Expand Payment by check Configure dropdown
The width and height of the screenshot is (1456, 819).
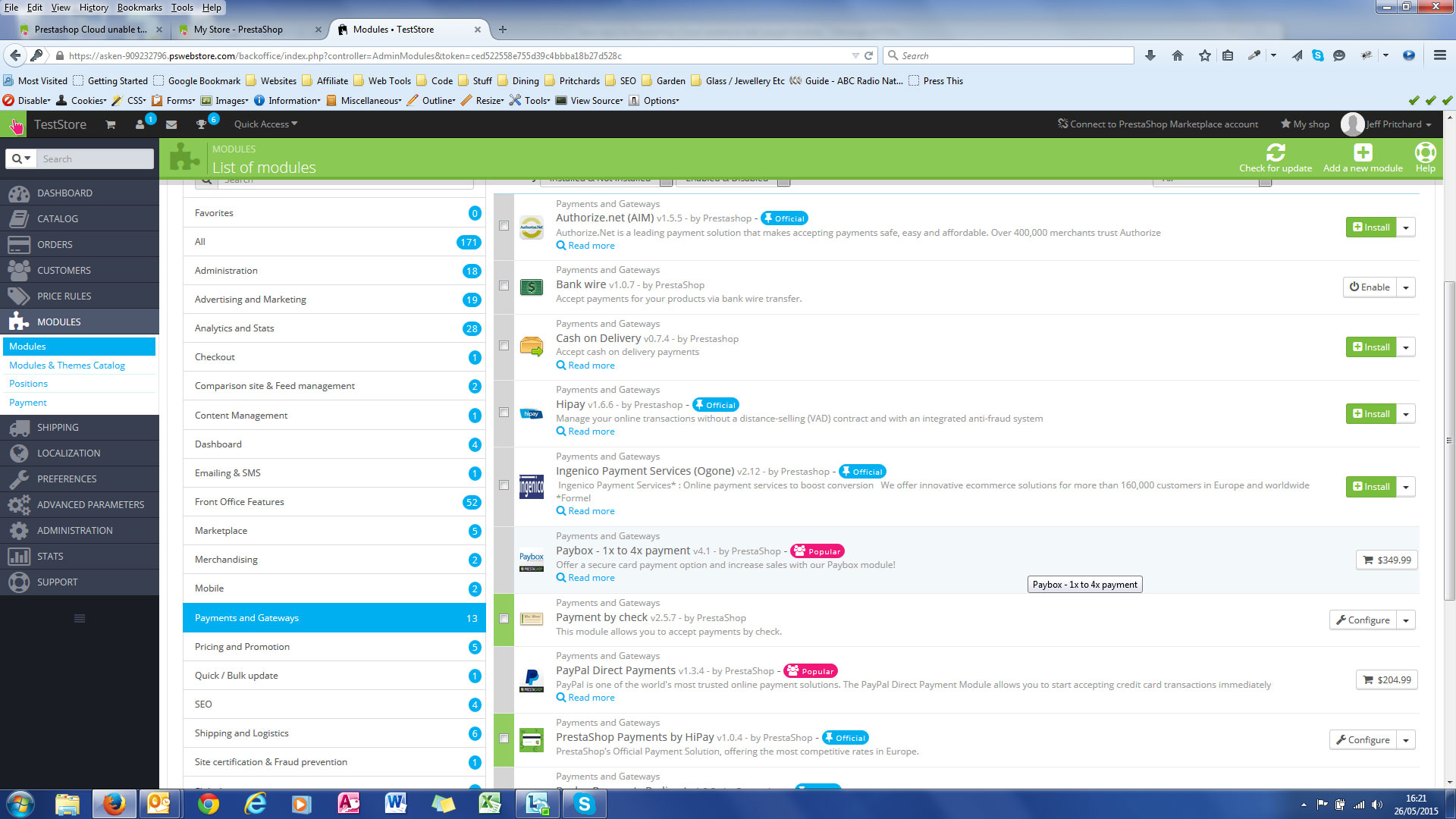pos(1406,620)
